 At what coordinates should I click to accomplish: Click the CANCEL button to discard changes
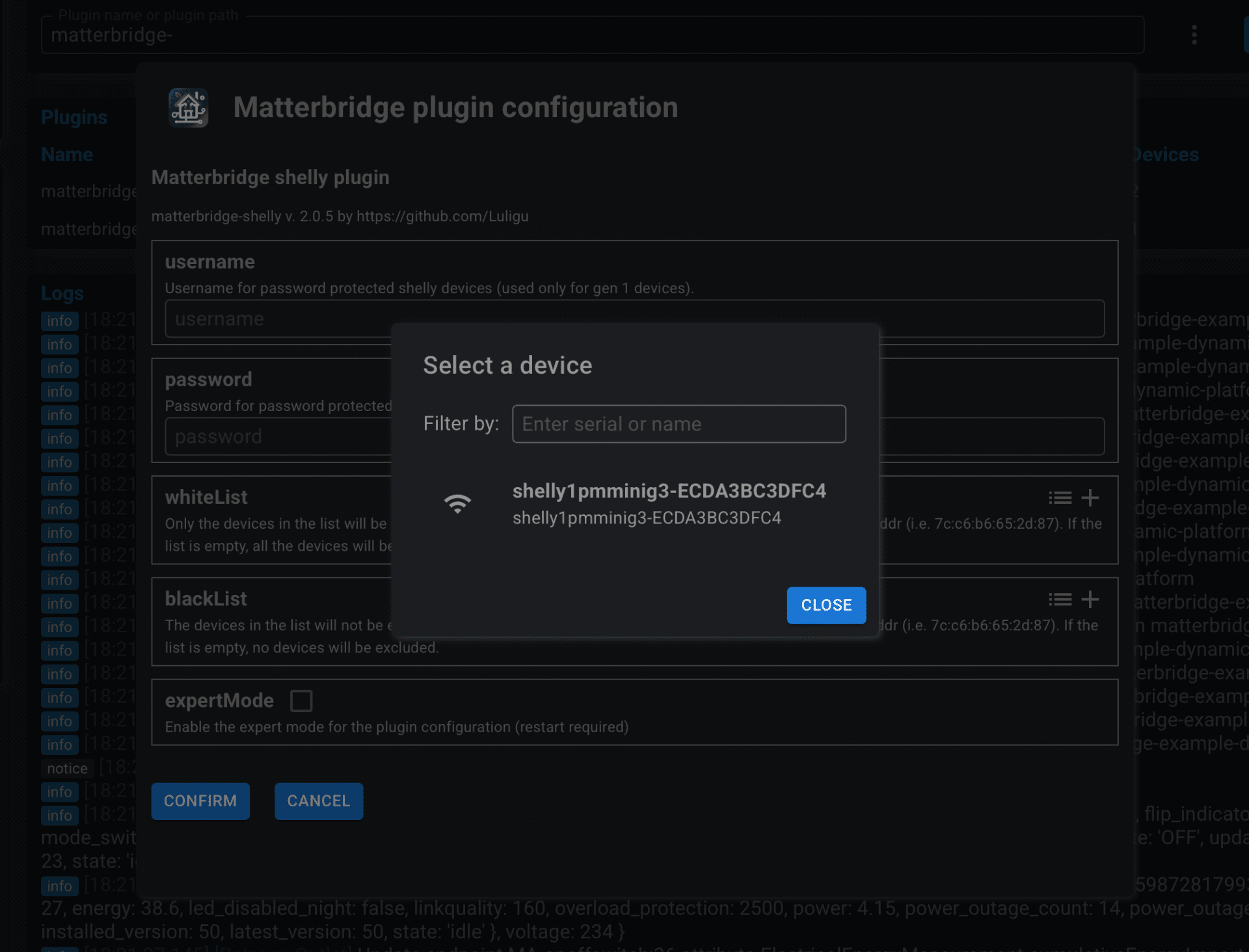point(318,800)
